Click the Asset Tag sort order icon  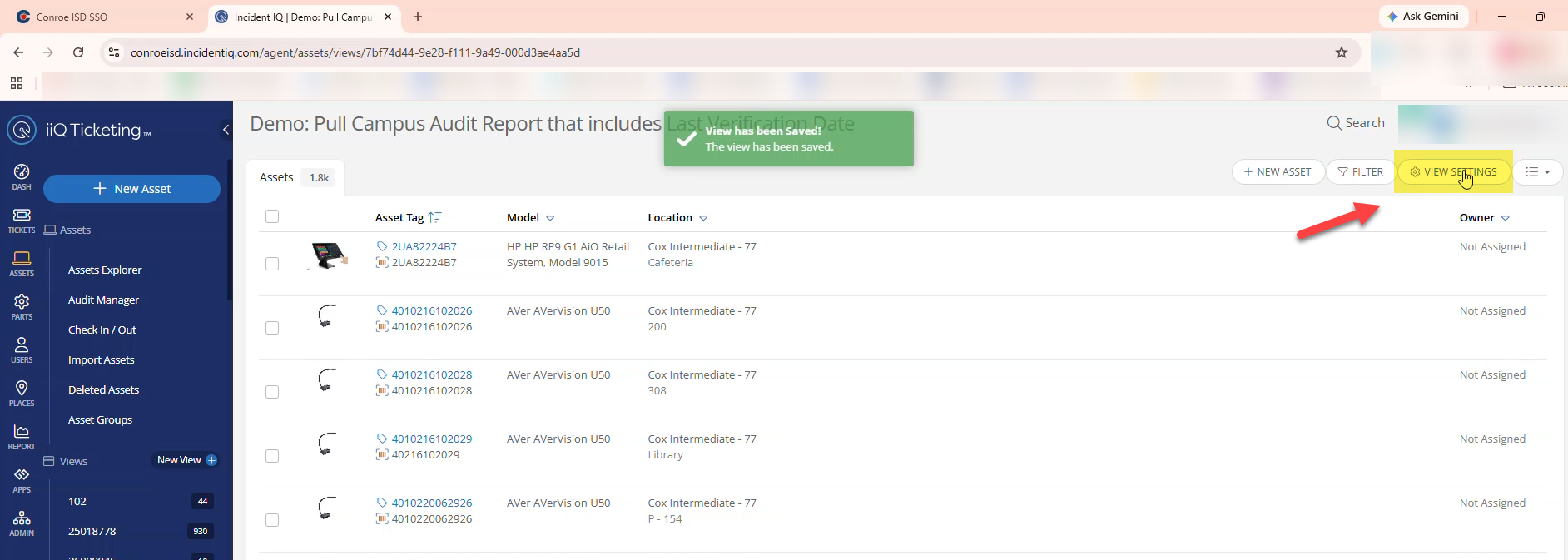tap(434, 217)
